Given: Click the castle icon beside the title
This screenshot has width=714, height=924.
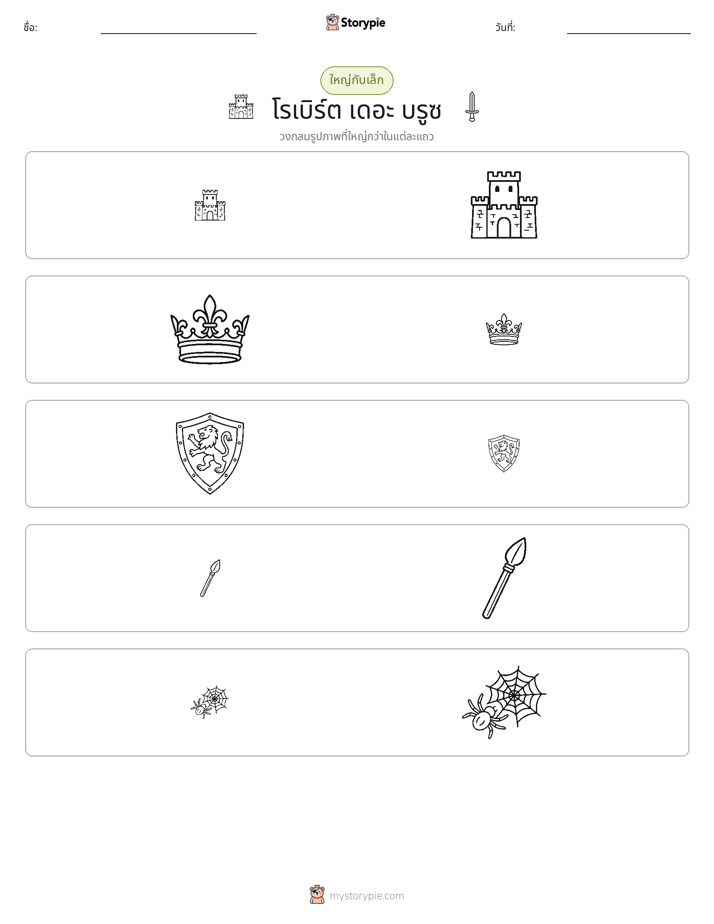Looking at the screenshot, I should click(241, 107).
